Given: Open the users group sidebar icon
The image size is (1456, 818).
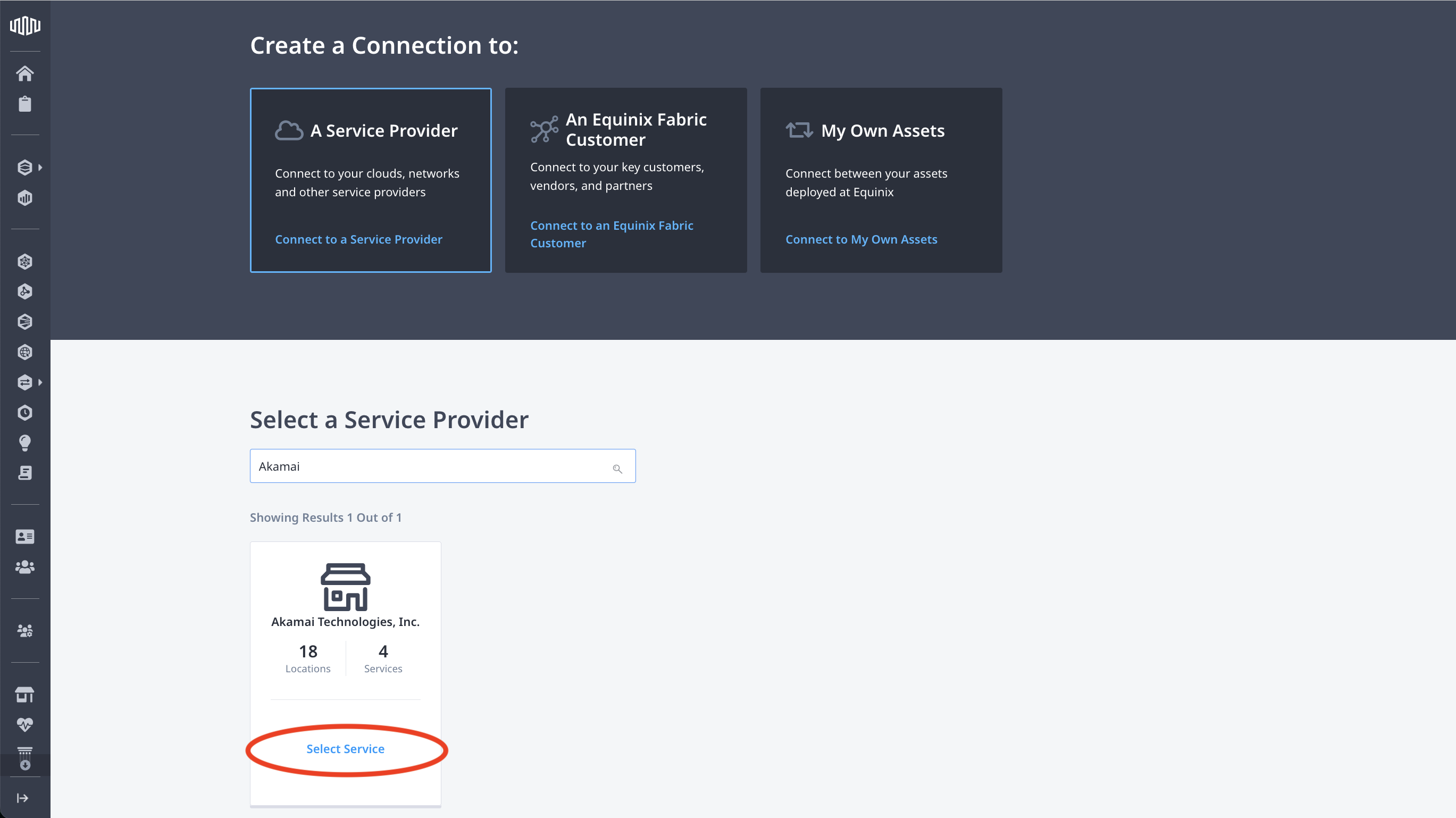Looking at the screenshot, I should (25, 567).
